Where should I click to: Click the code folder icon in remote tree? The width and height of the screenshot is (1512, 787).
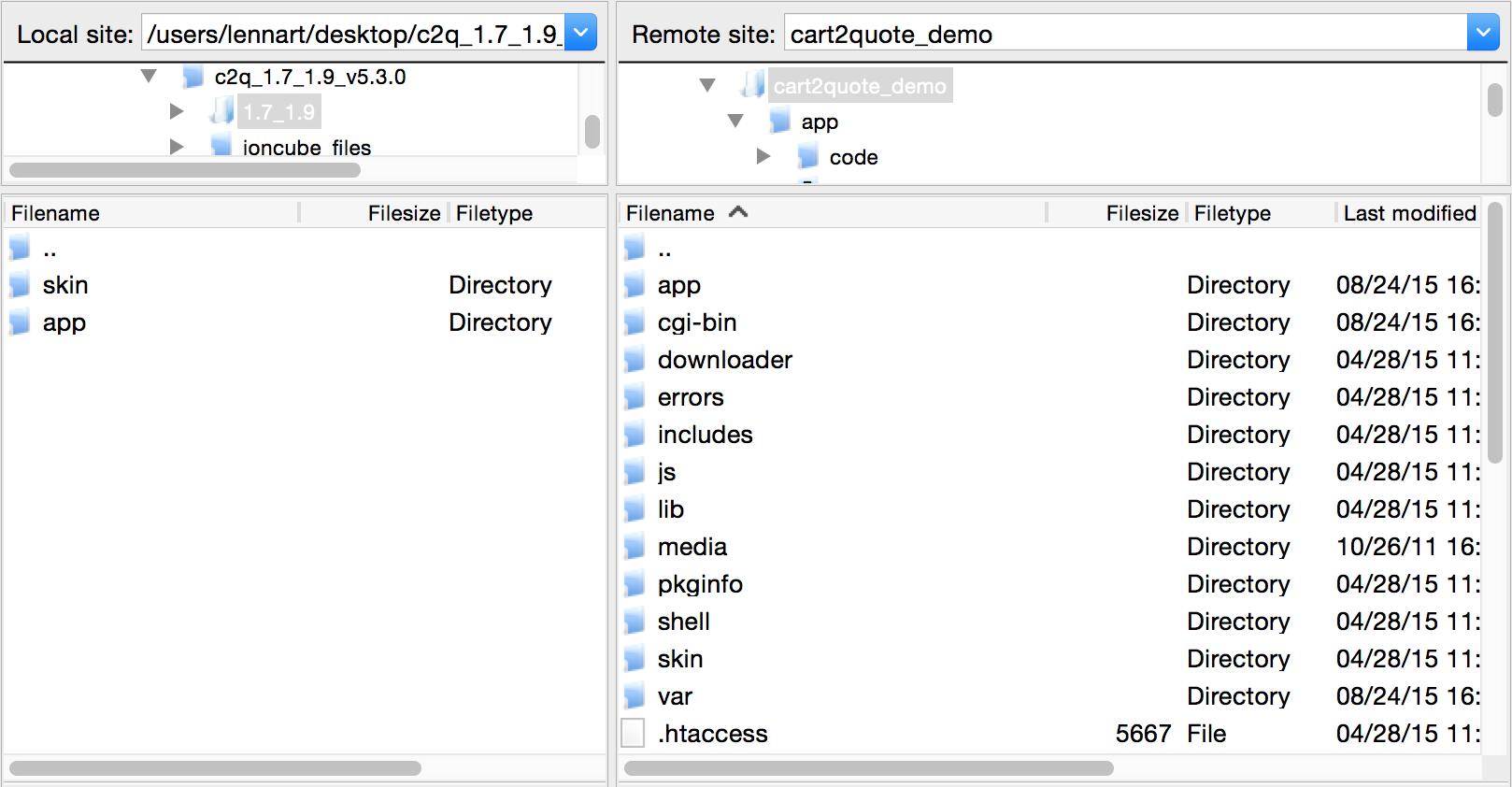pyautogui.click(x=808, y=156)
